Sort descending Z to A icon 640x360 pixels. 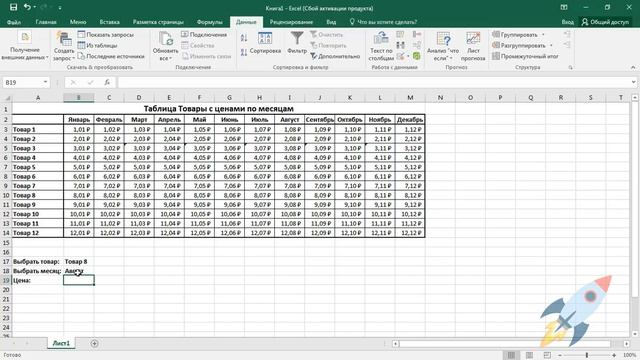[x=244, y=52]
